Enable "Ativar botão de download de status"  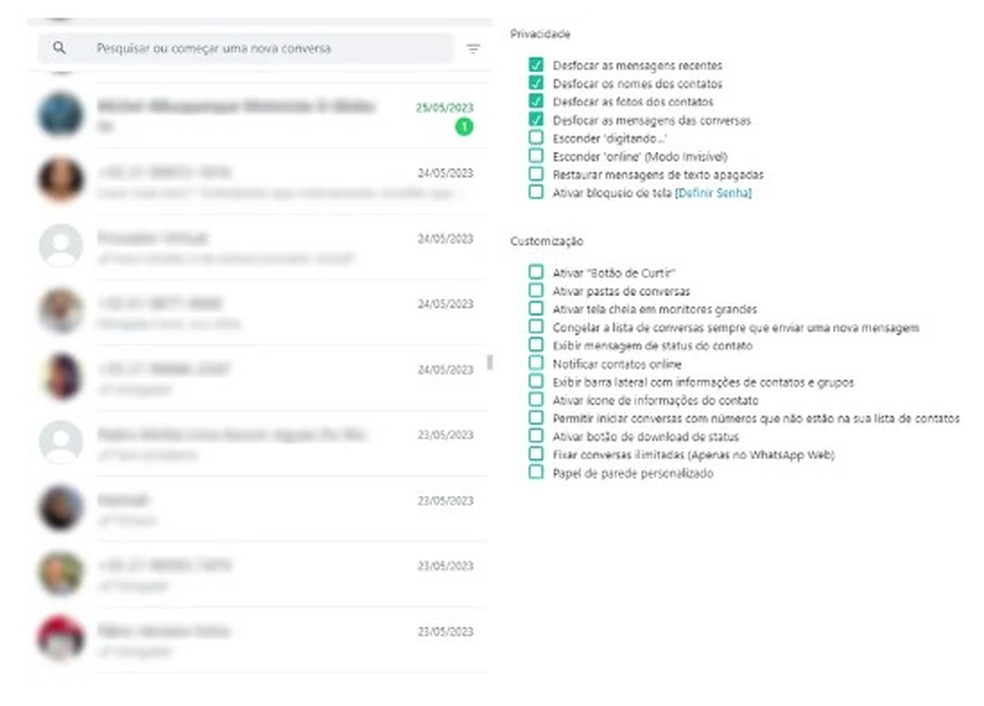click(537, 437)
